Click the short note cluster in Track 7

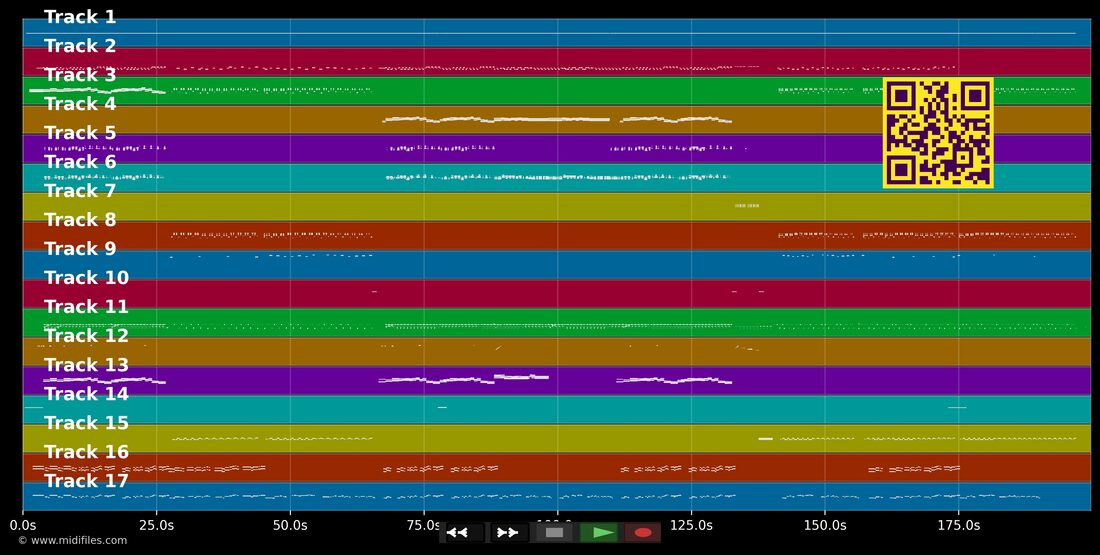pos(747,206)
